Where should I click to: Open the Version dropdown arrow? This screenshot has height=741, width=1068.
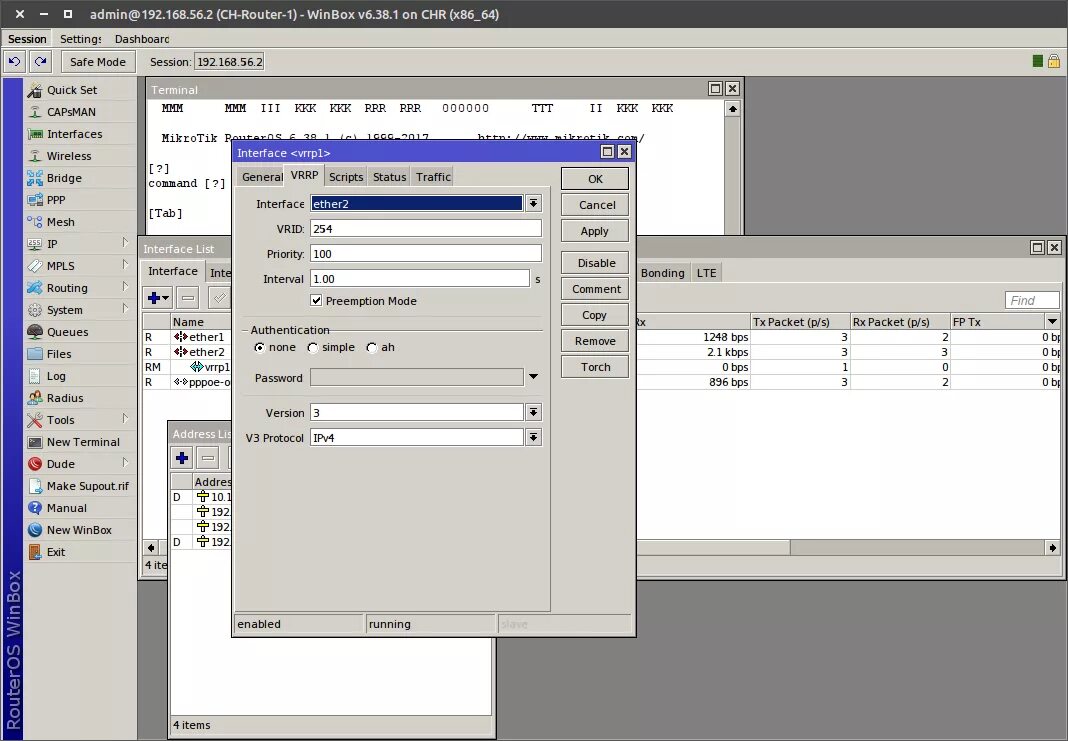point(533,412)
